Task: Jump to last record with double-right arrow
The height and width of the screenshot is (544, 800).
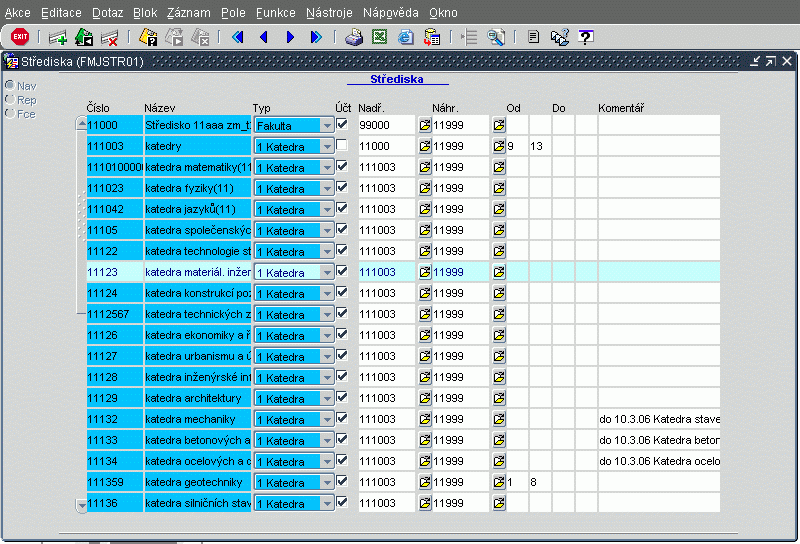Action: coord(316,37)
